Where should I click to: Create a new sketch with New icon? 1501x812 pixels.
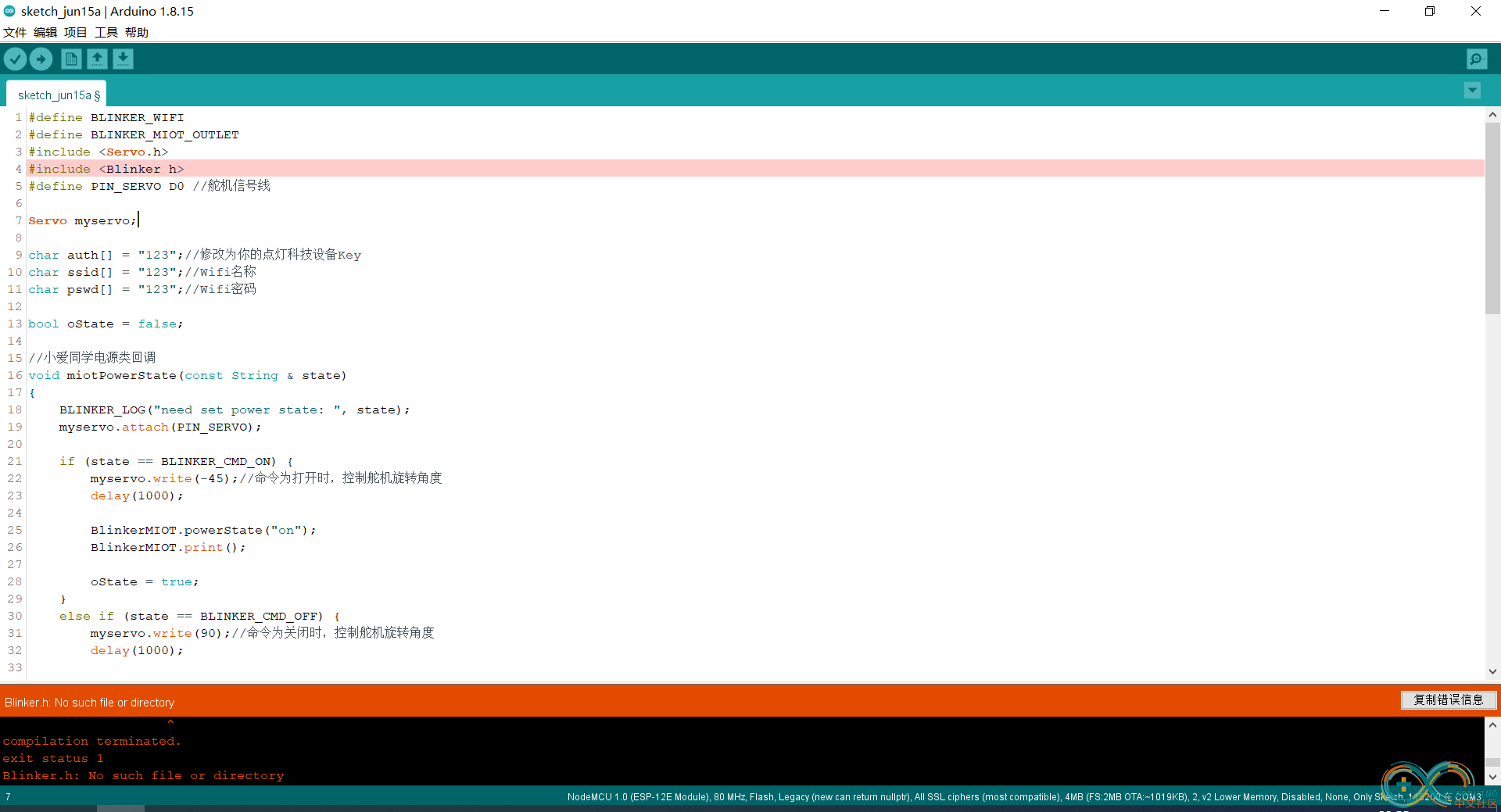click(71, 59)
